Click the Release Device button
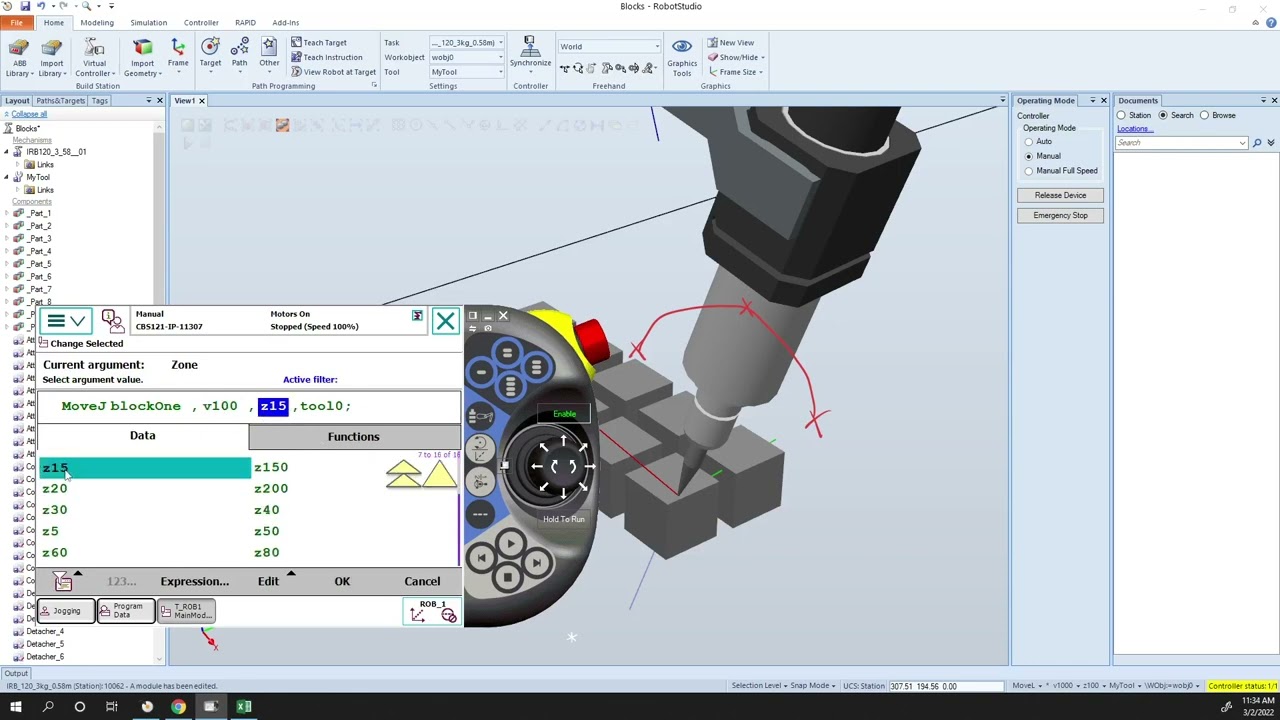The image size is (1280, 720). [x=1060, y=196]
